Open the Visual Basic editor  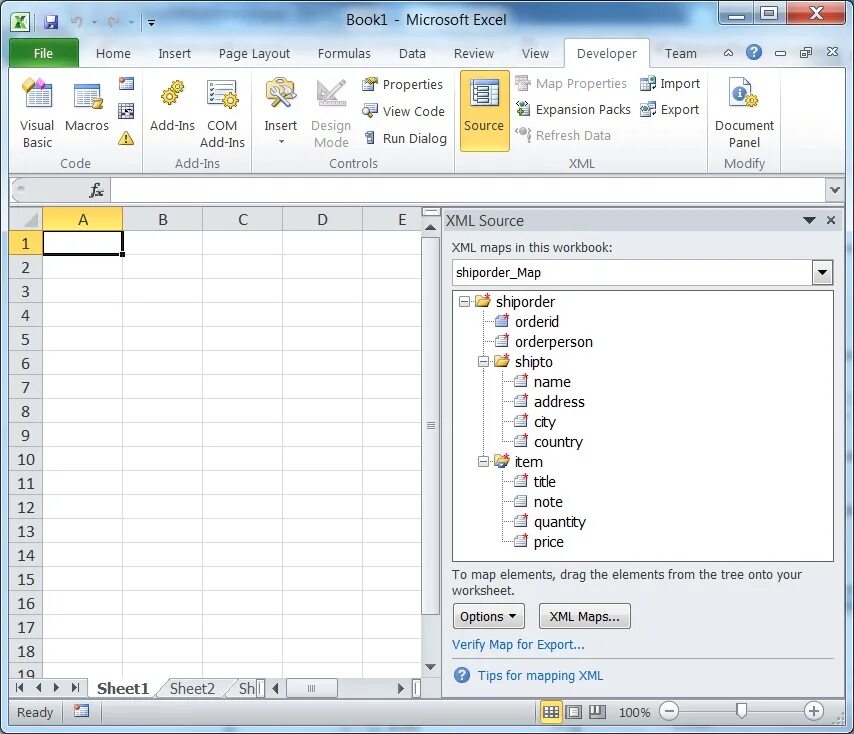tap(37, 113)
